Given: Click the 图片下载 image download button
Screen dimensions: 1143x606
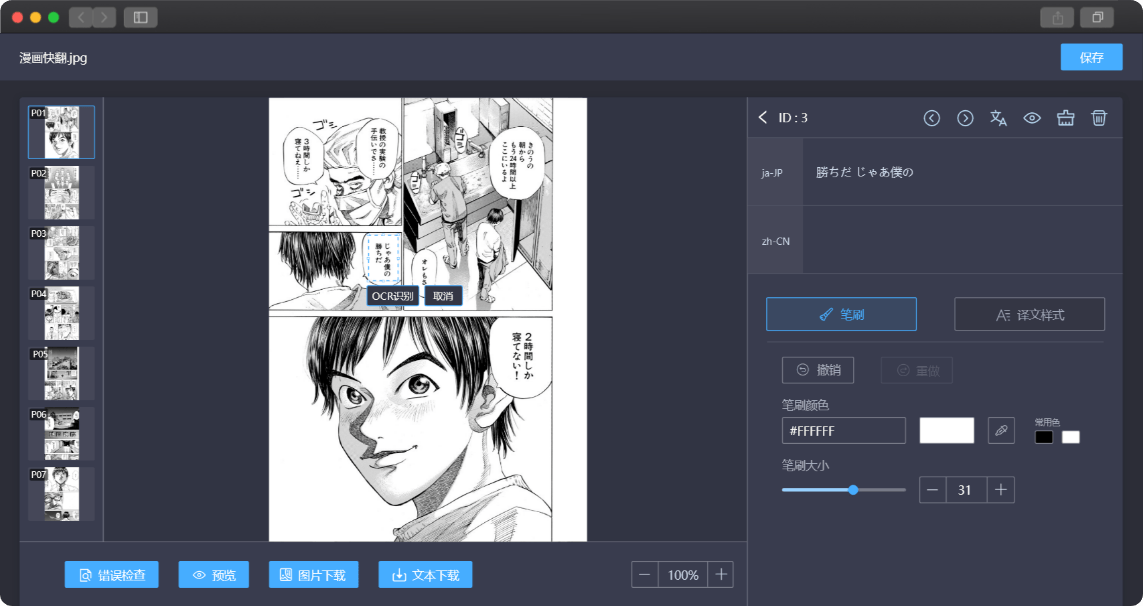Looking at the screenshot, I should [313, 575].
